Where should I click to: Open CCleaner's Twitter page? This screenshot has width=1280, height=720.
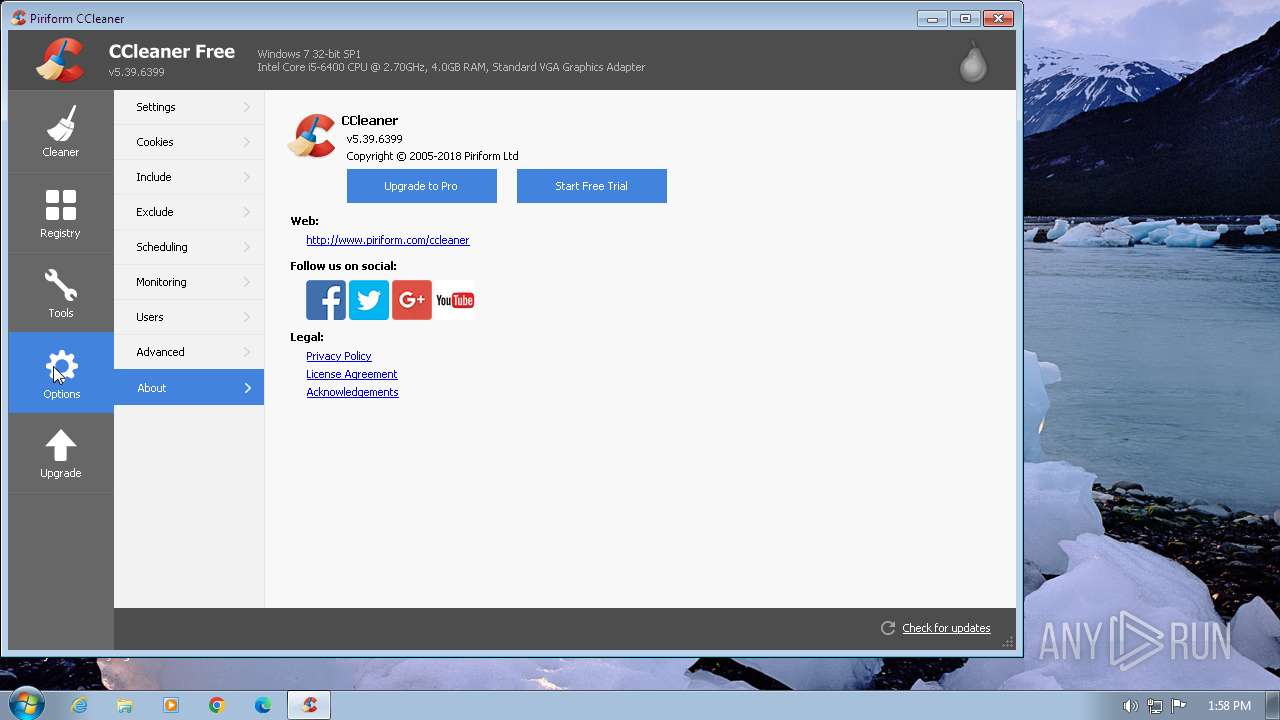369,300
